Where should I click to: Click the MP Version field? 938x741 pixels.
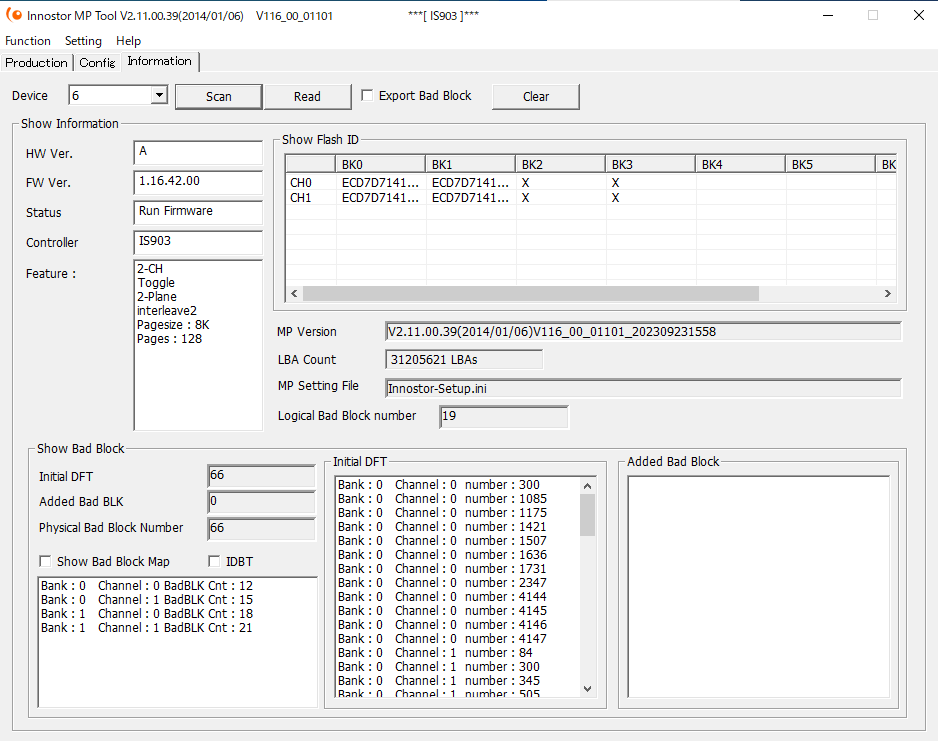(x=643, y=331)
